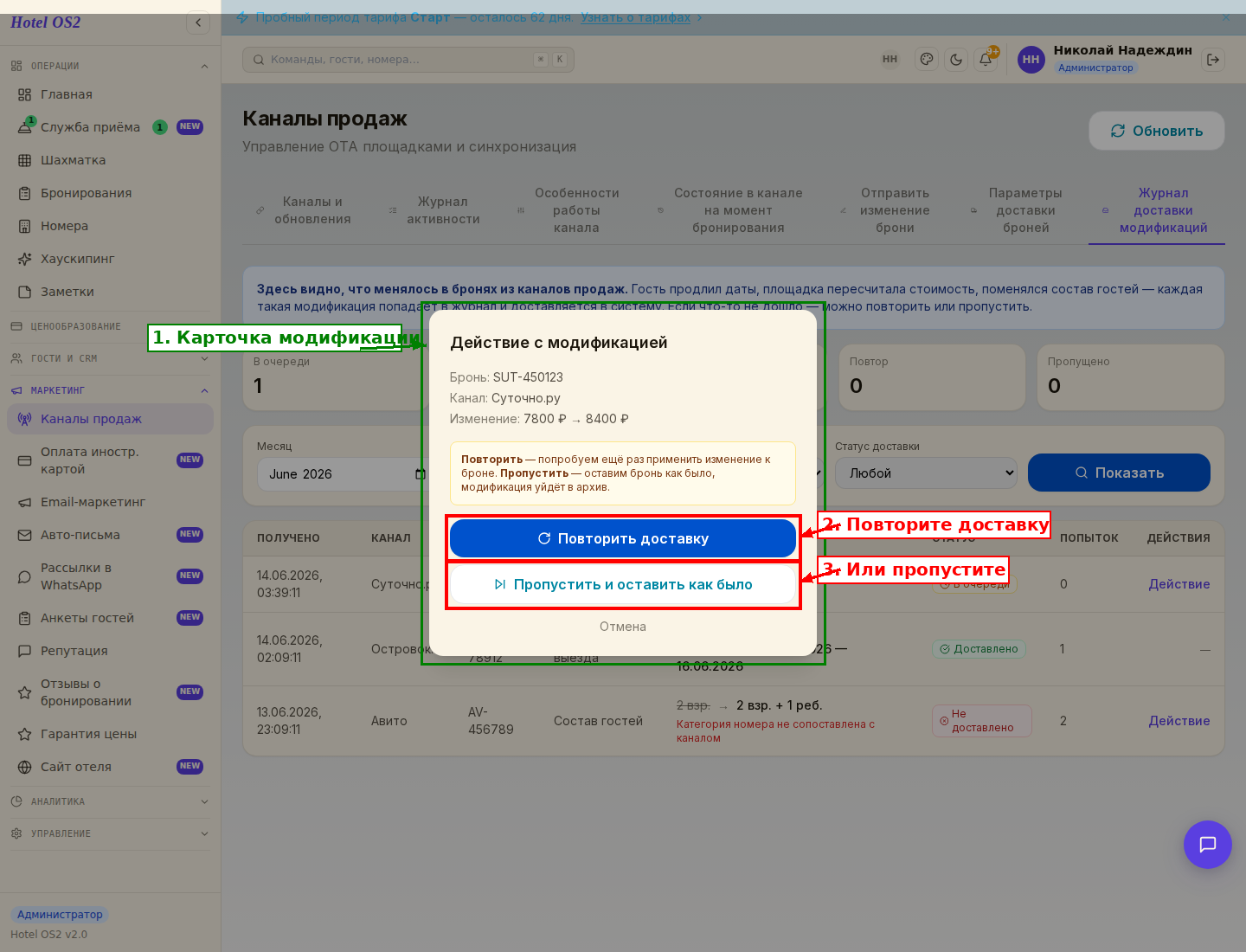Viewport: 1246px width, 952px height.
Task: Expand the Ценообразование section
Action: click(110, 326)
